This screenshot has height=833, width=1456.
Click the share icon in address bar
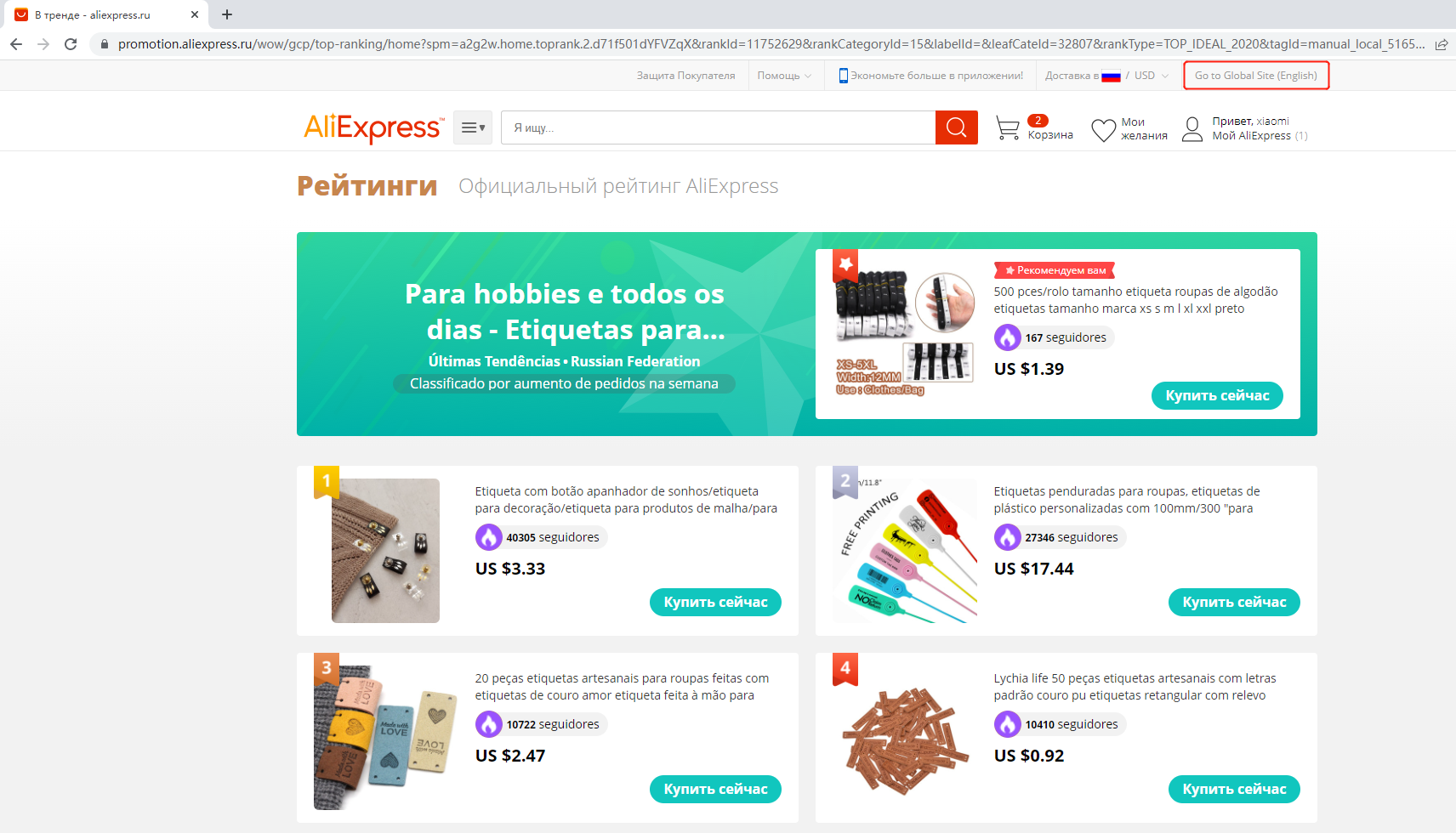pos(1442,44)
